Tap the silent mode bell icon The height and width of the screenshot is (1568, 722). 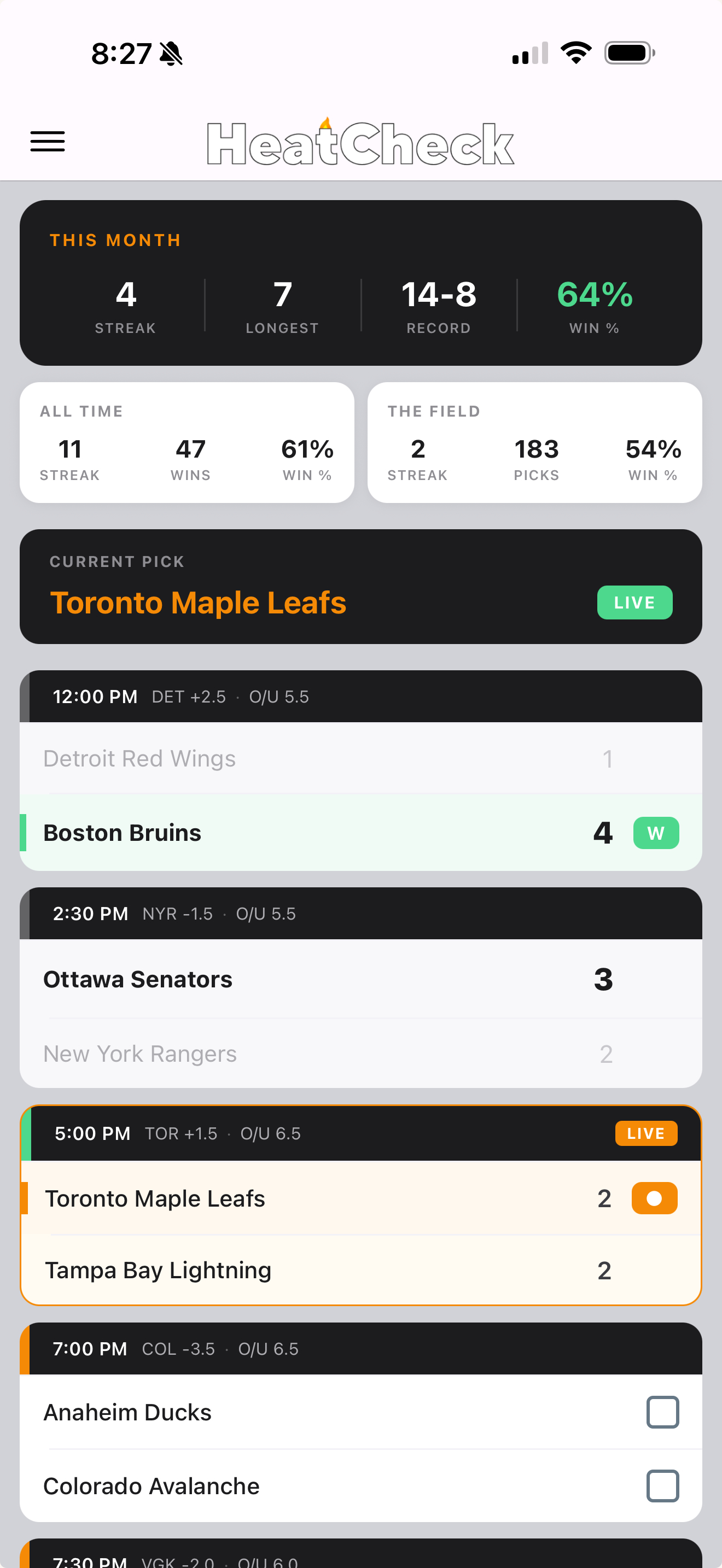[171, 54]
